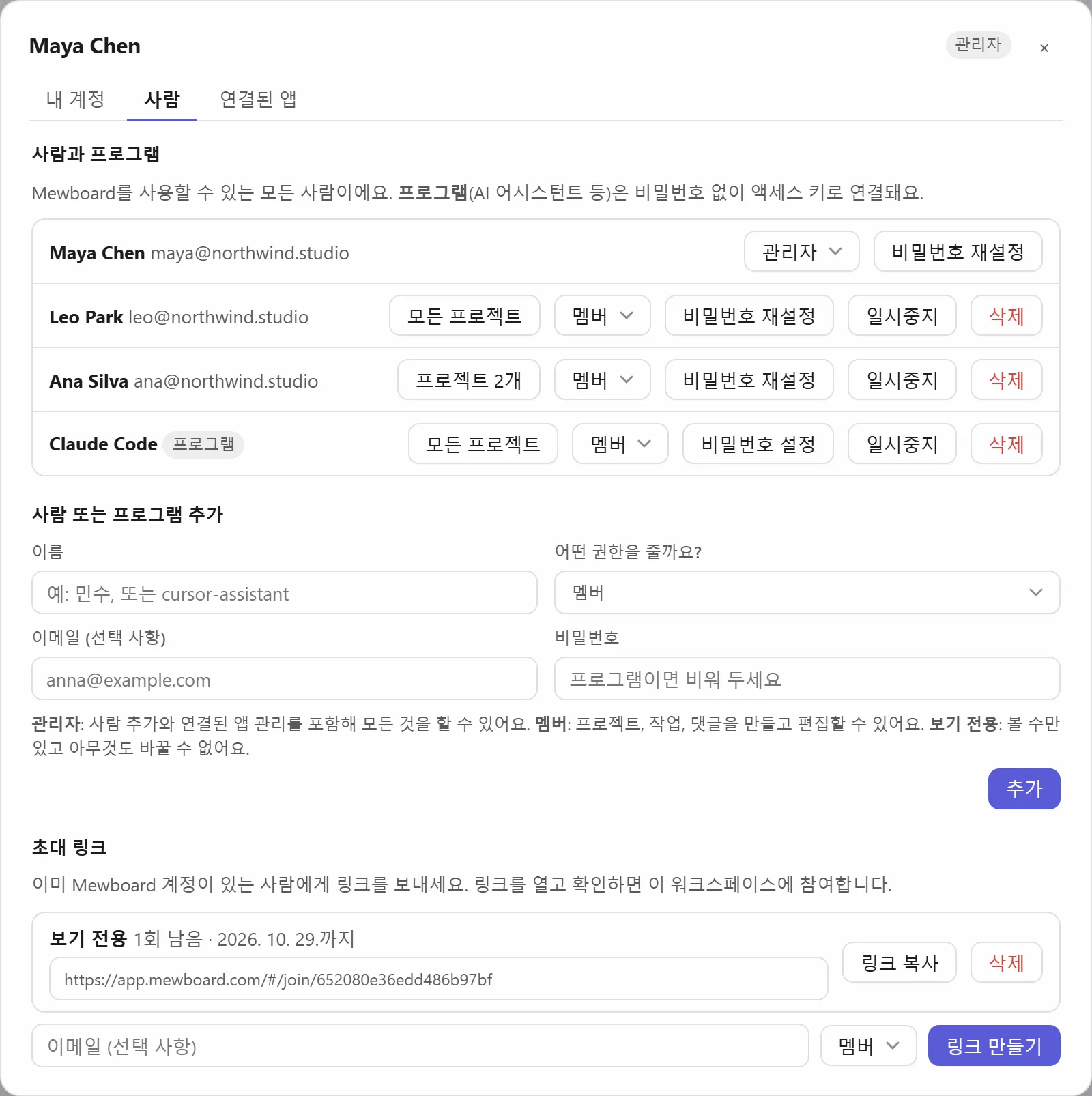Click maya@northwind.studio email text
This screenshot has height=1096, width=1092.
click(x=250, y=253)
